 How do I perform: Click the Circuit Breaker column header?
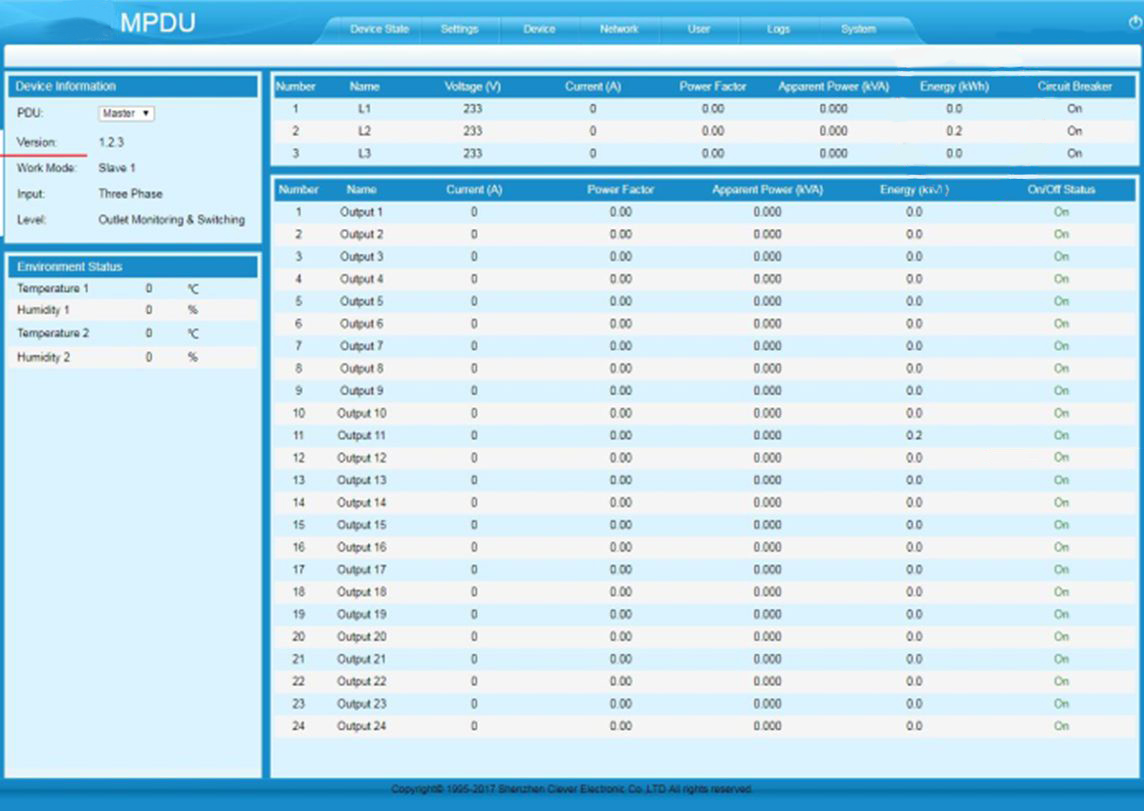coord(1074,87)
